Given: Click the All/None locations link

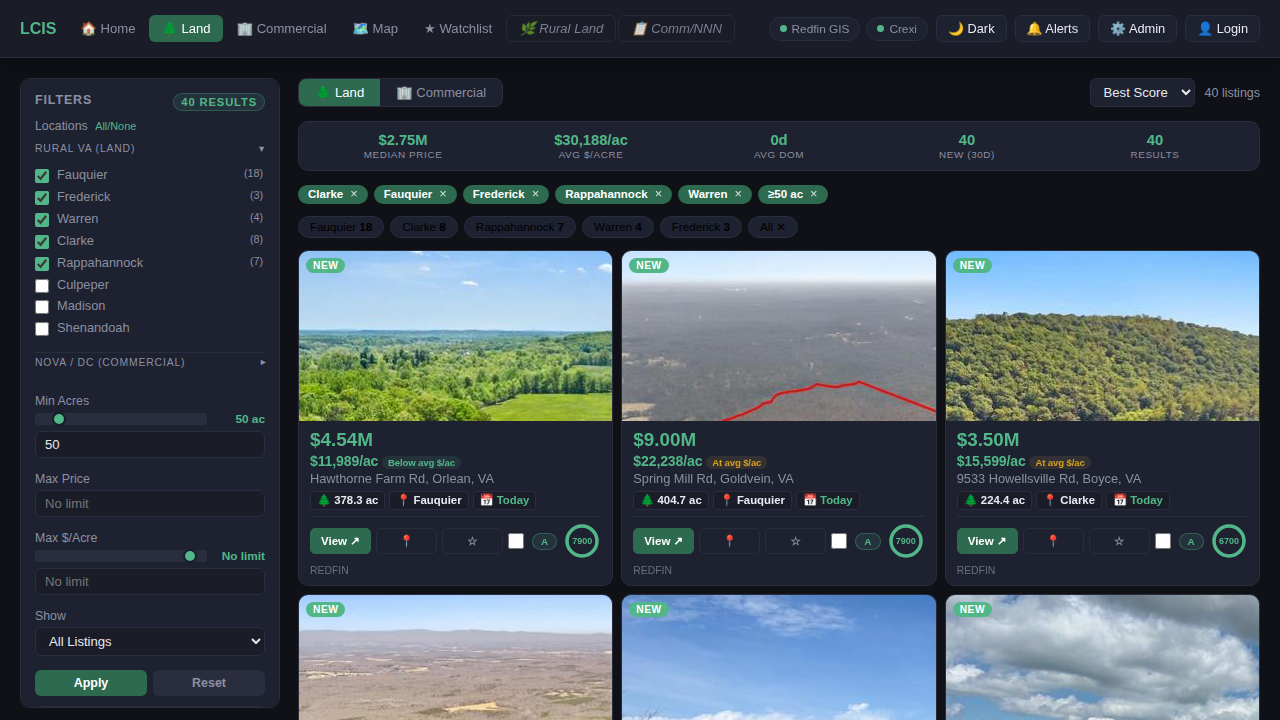Looking at the screenshot, I should click(116, 126).
